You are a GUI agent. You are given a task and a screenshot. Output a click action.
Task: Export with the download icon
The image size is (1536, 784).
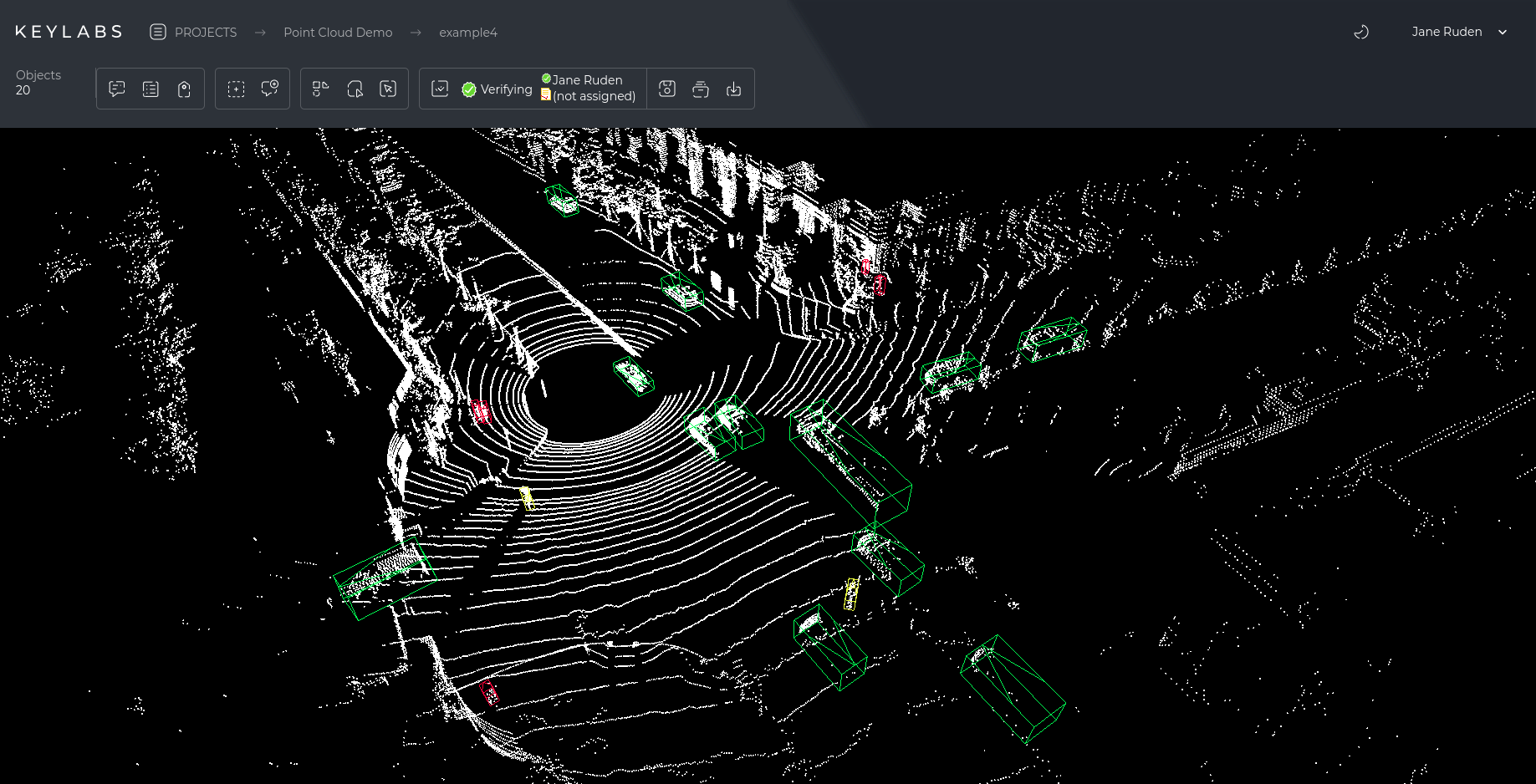[x=734, y=89]
